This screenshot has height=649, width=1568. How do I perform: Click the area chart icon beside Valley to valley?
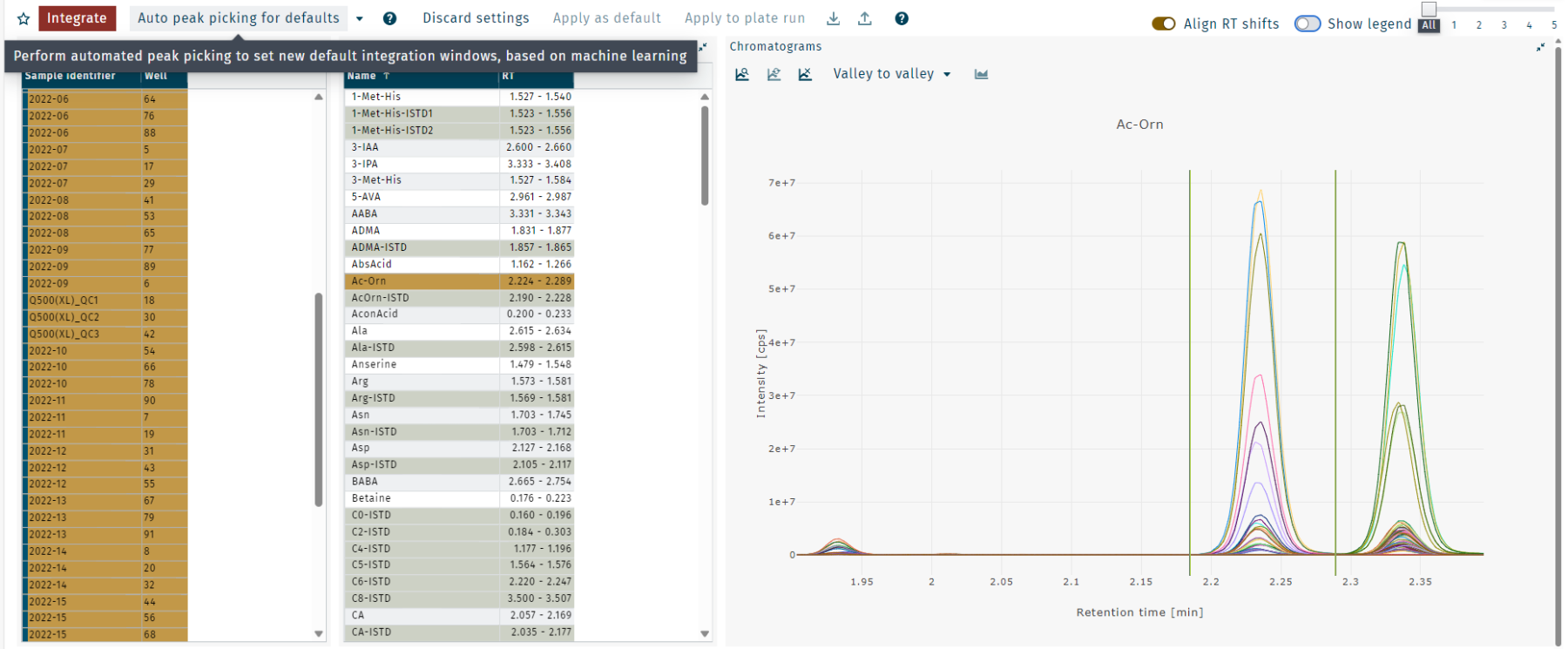point(981,74)
